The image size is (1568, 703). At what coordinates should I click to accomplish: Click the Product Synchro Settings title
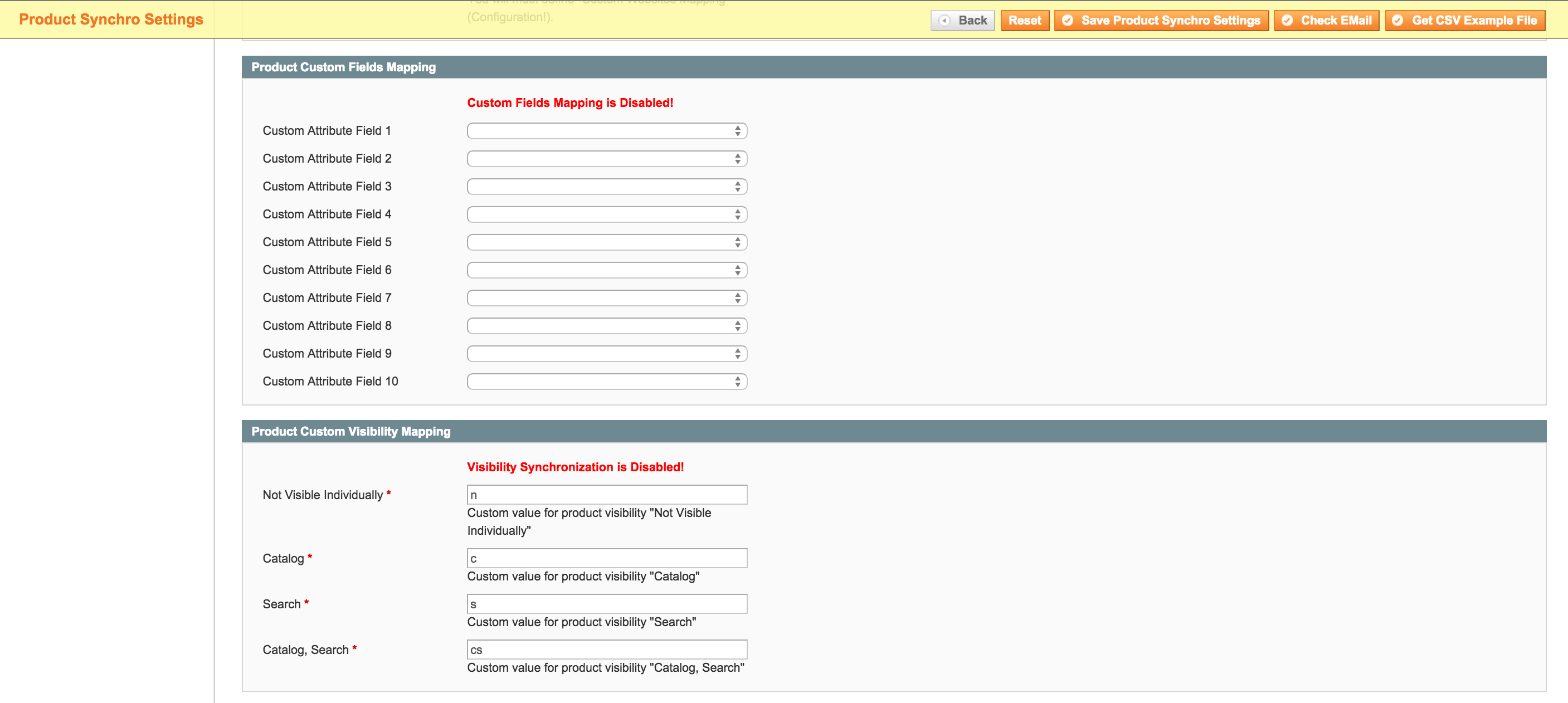[x=111, y=19]
